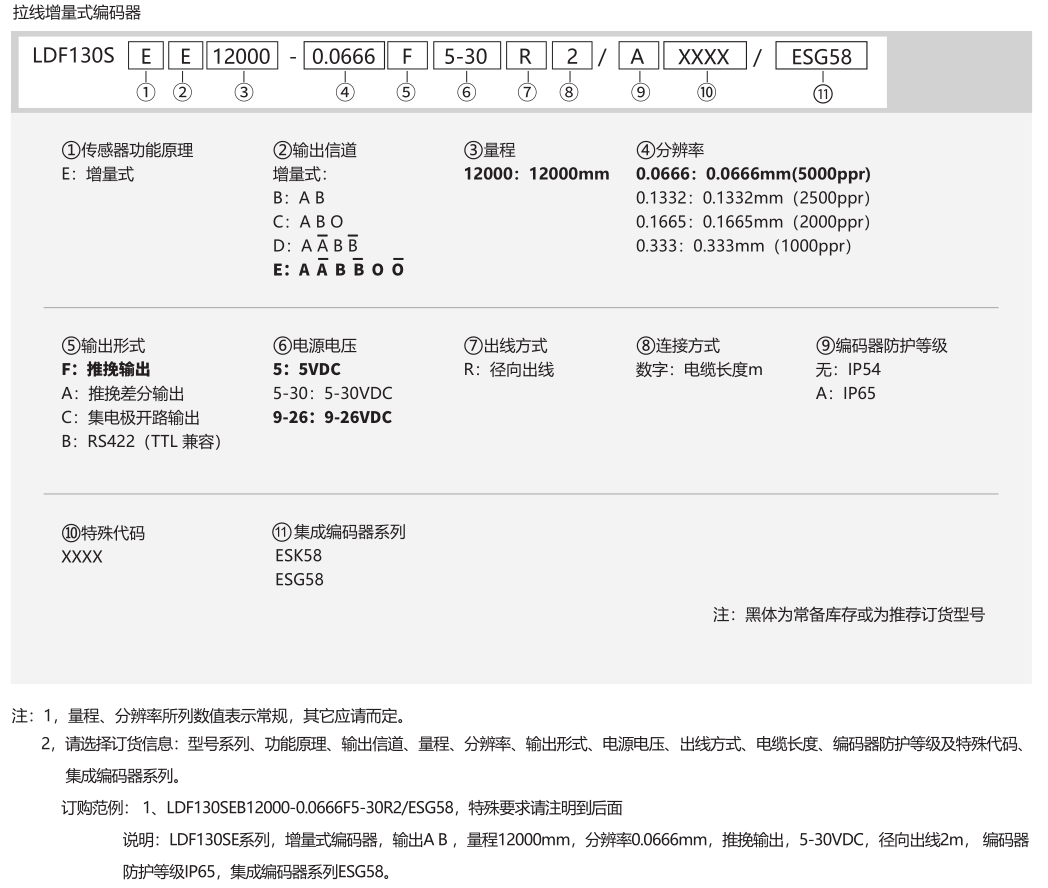Click the ESG58 box in the model code
The image size is (1048, 888).
pos(821,56)
